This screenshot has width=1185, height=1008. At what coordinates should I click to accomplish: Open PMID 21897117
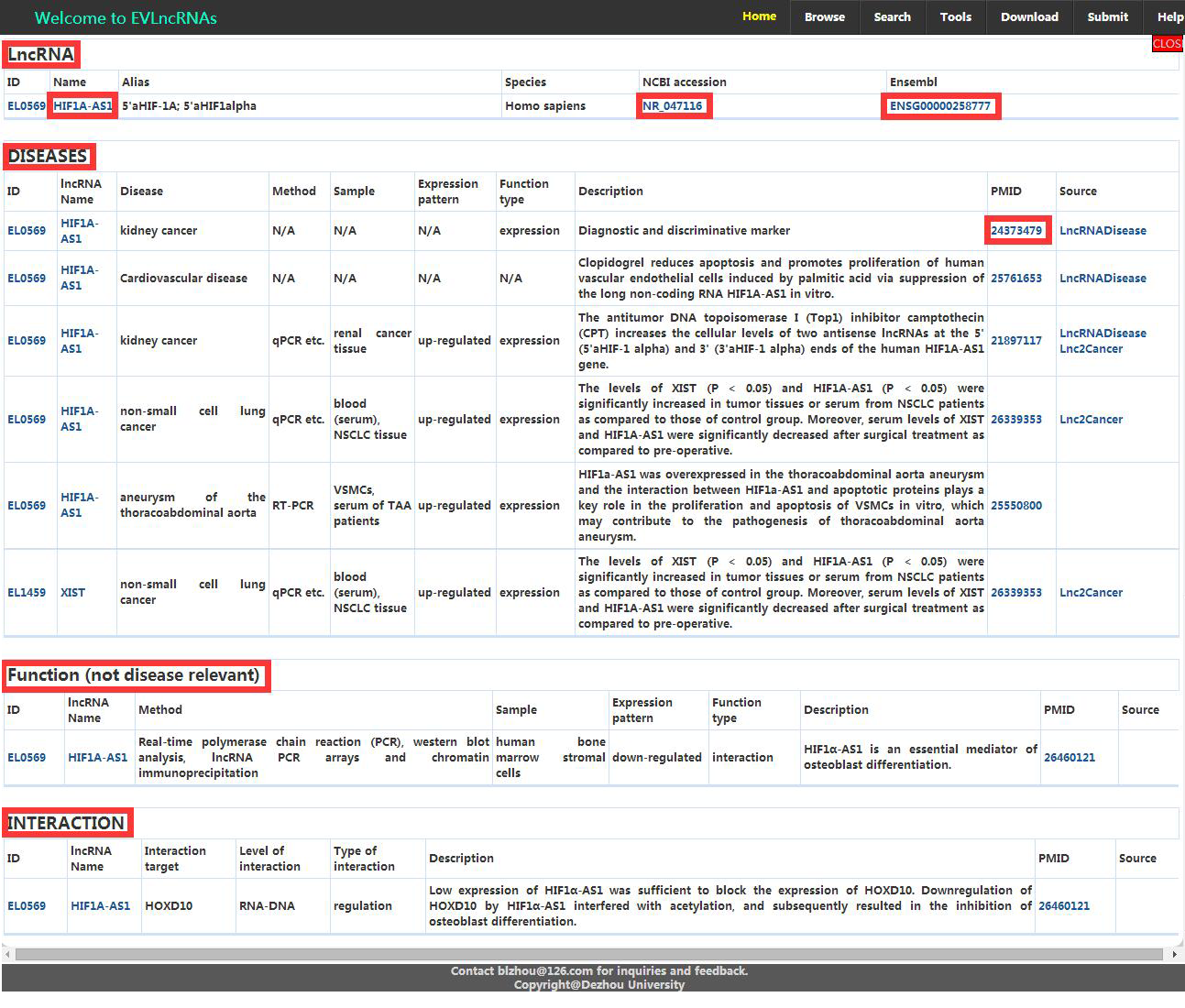coord(1016,340)
